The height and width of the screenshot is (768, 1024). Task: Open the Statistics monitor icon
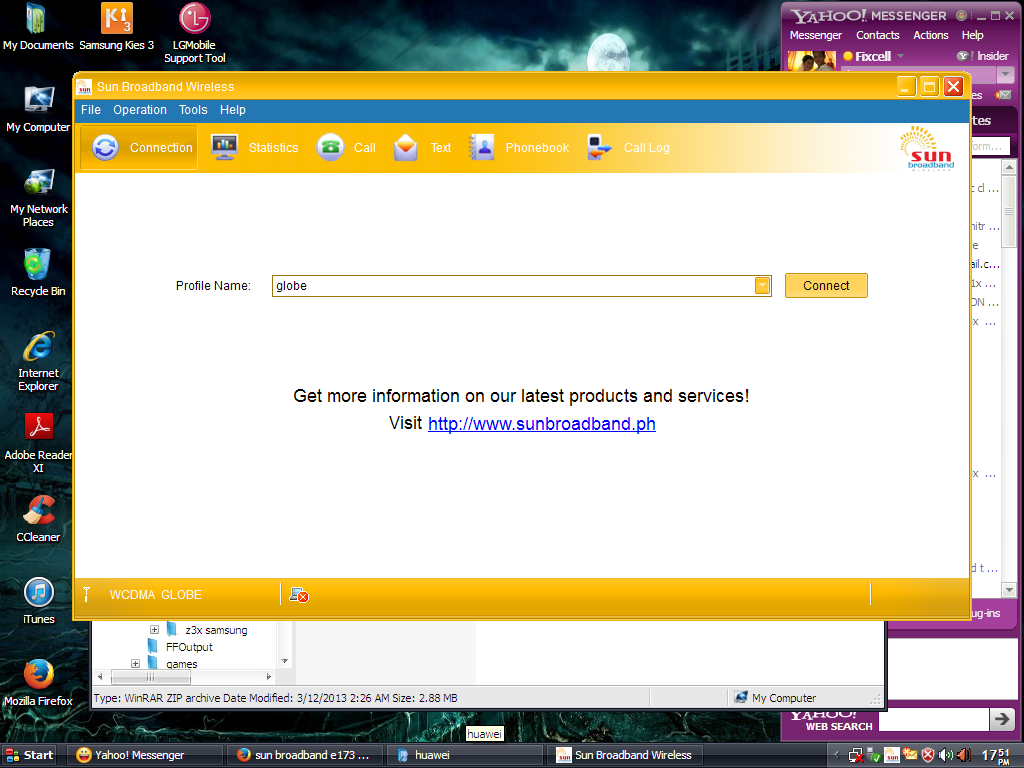click(x=225, y=147)
